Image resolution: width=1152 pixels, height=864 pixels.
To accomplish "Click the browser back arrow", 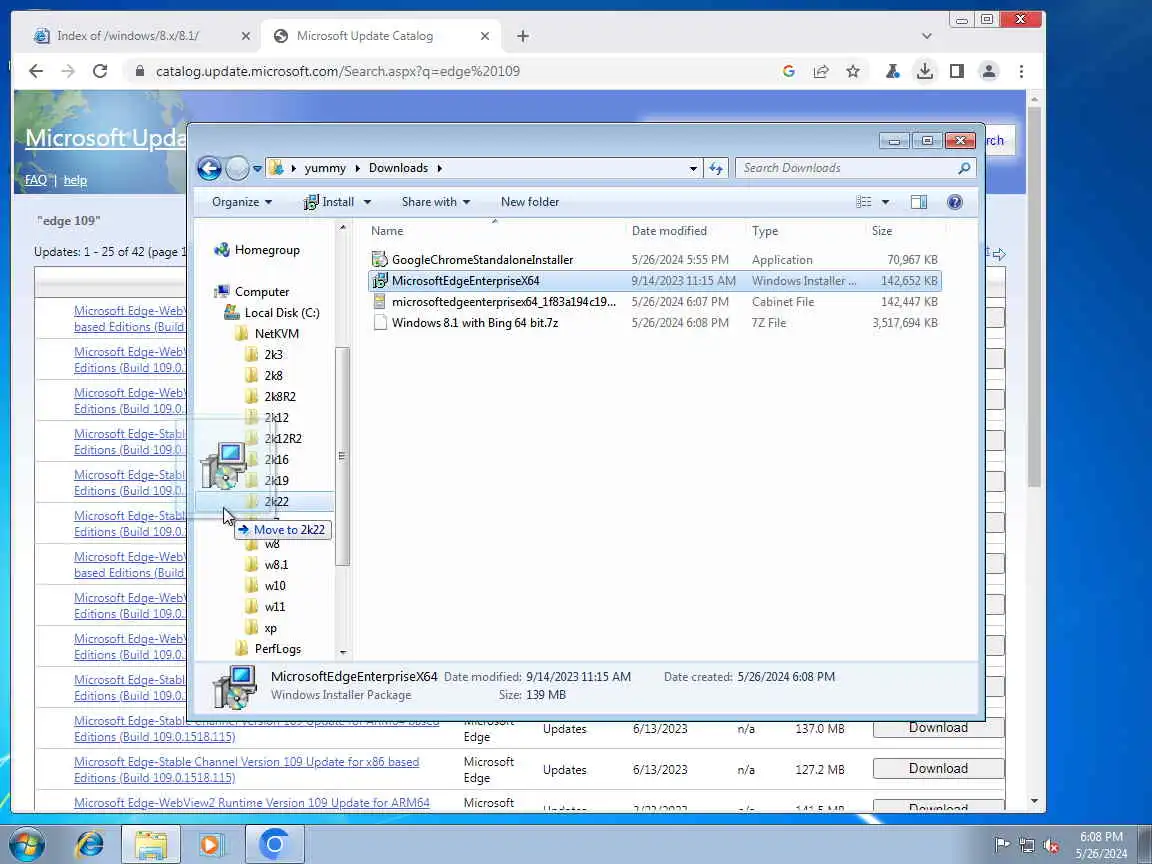I will tap(35, 71).
